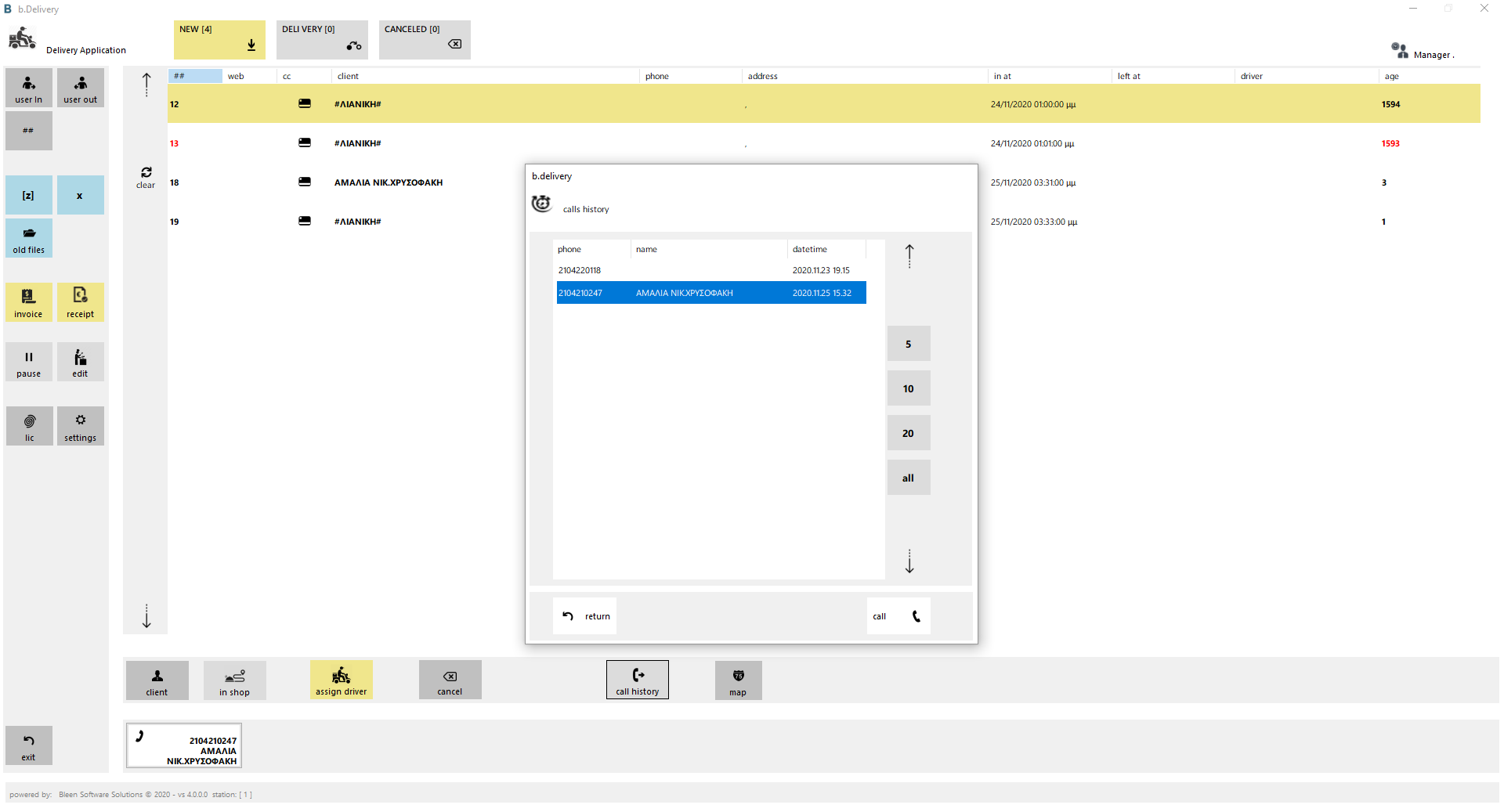
Task: Show all calls in history
Action: click(909, 478)
